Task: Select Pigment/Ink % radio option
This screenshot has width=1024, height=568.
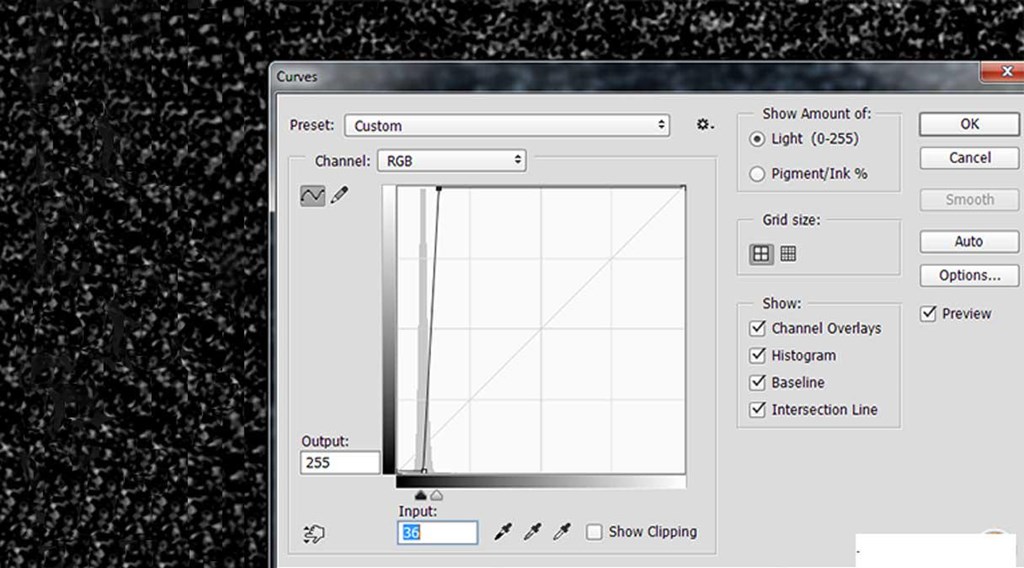Action: coord(757,174)
